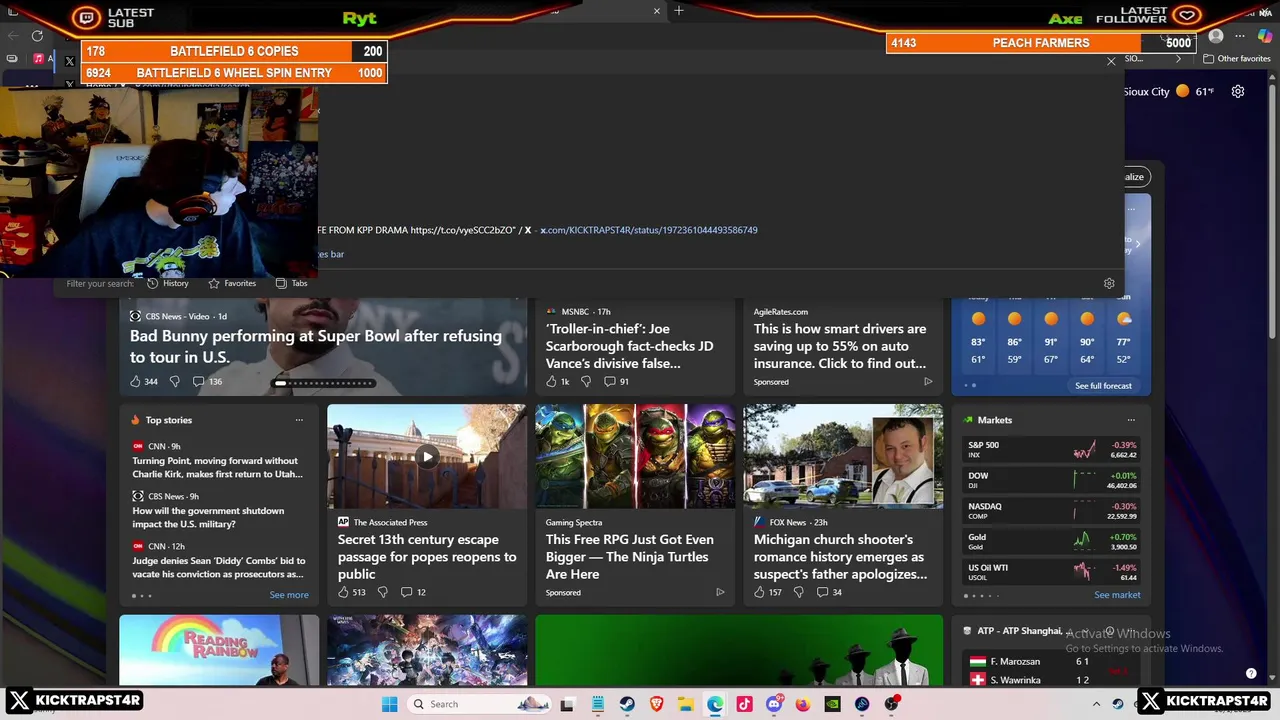Open comments on popes passage article
The width and height of the screenshot is (1280, 720).
pos(413,592)
